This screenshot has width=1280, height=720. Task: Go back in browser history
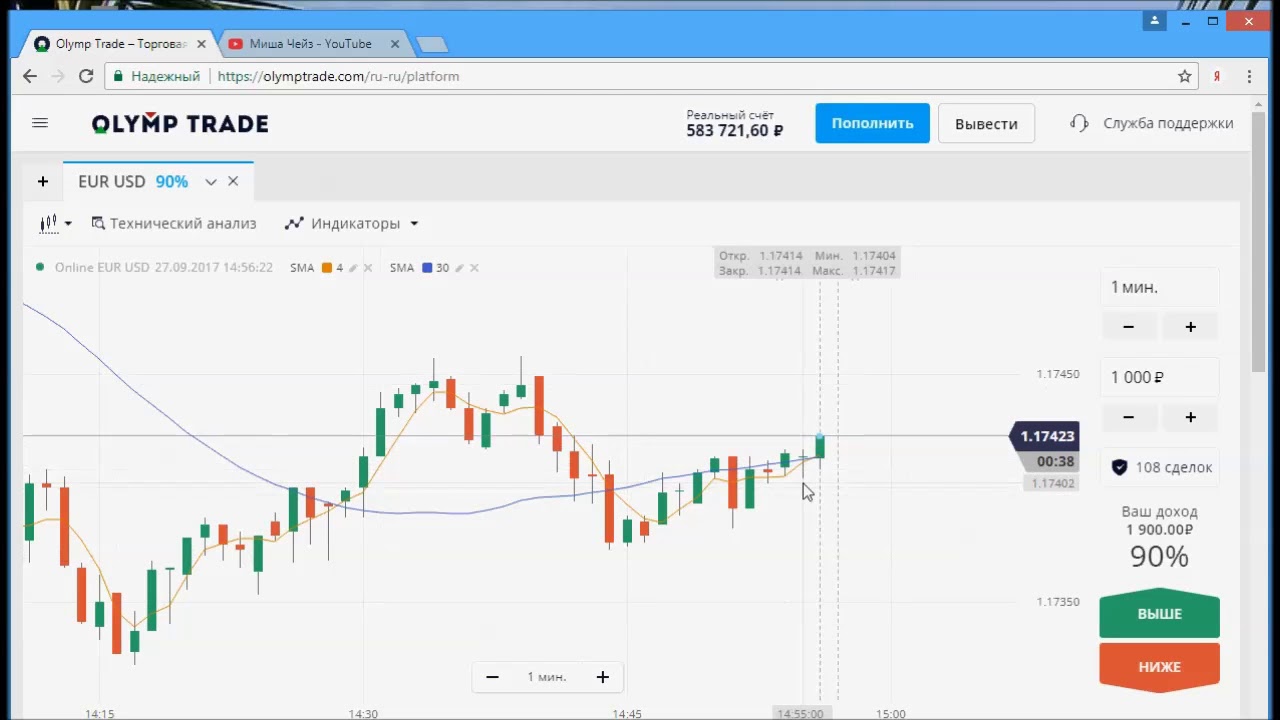[x=30, y=76]
